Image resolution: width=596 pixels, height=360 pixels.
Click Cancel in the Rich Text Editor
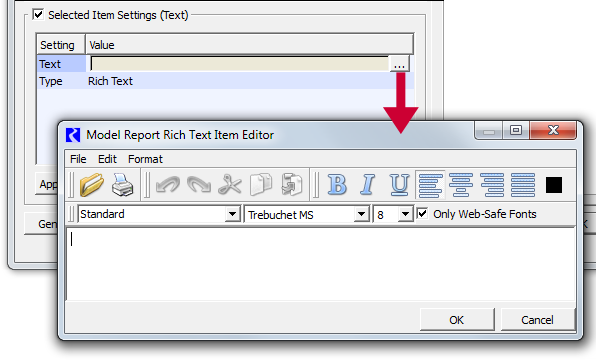(537, 320)
